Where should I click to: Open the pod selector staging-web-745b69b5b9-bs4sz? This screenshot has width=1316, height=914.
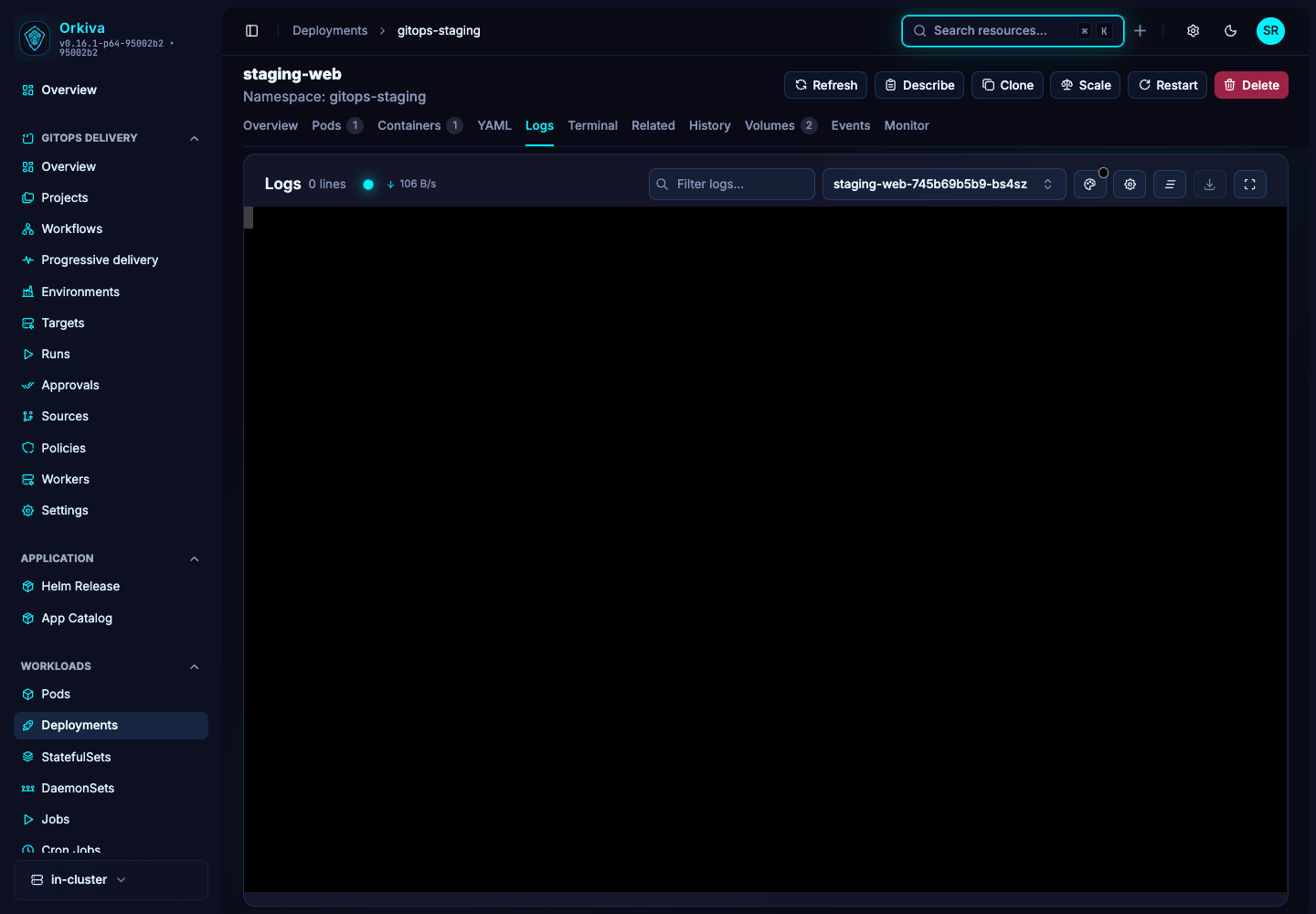944,185
